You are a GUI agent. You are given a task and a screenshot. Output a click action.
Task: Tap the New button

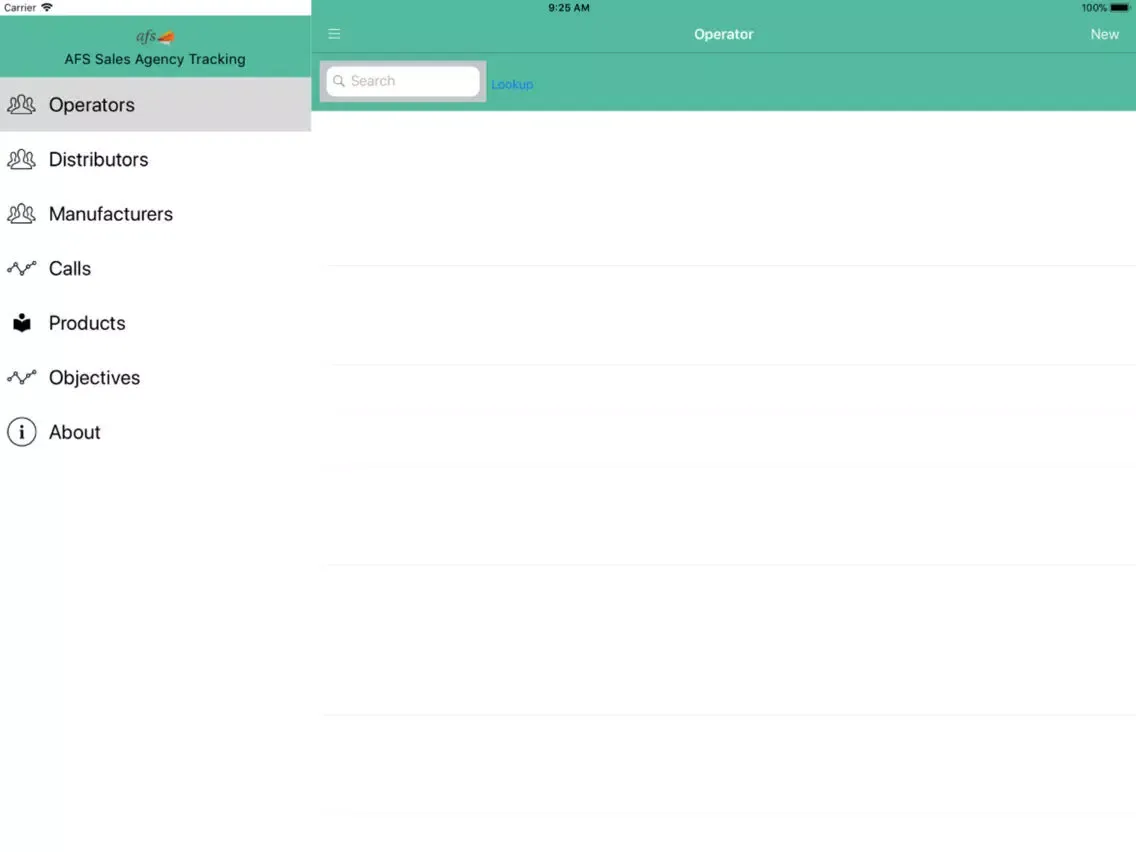point(1104,34)
